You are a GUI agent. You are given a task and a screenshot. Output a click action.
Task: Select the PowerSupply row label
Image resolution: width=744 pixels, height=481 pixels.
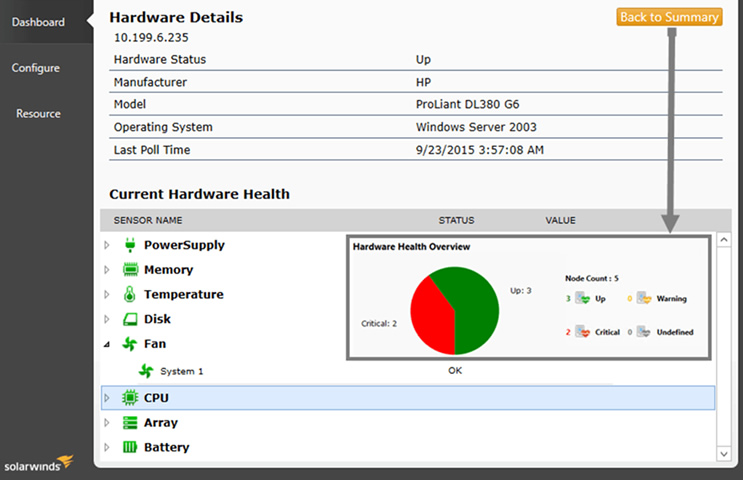point(184,245)
